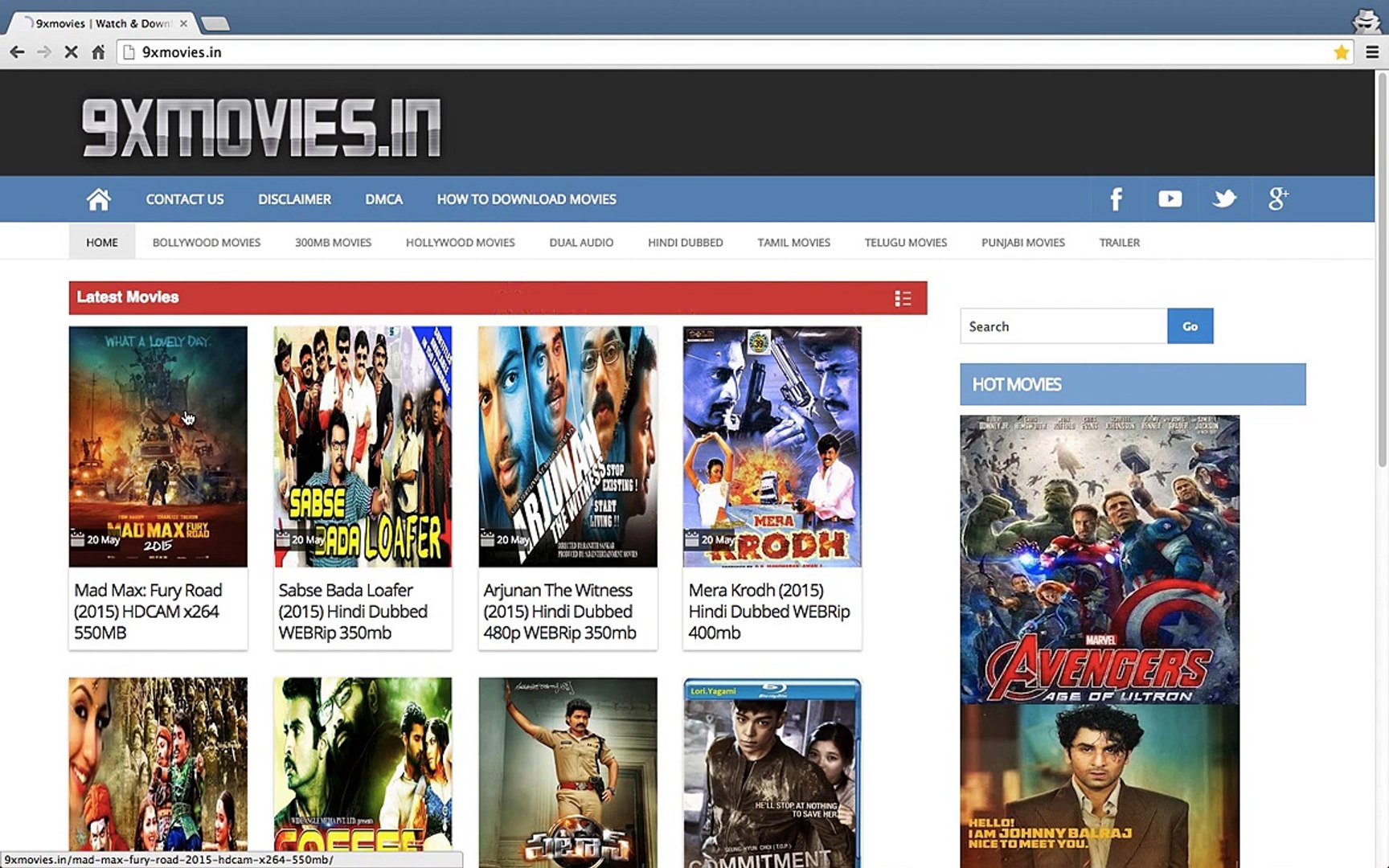Open the Avengers Age of Ultron poster
The width and height of the screenshot is (1389, 868).
1100,559
